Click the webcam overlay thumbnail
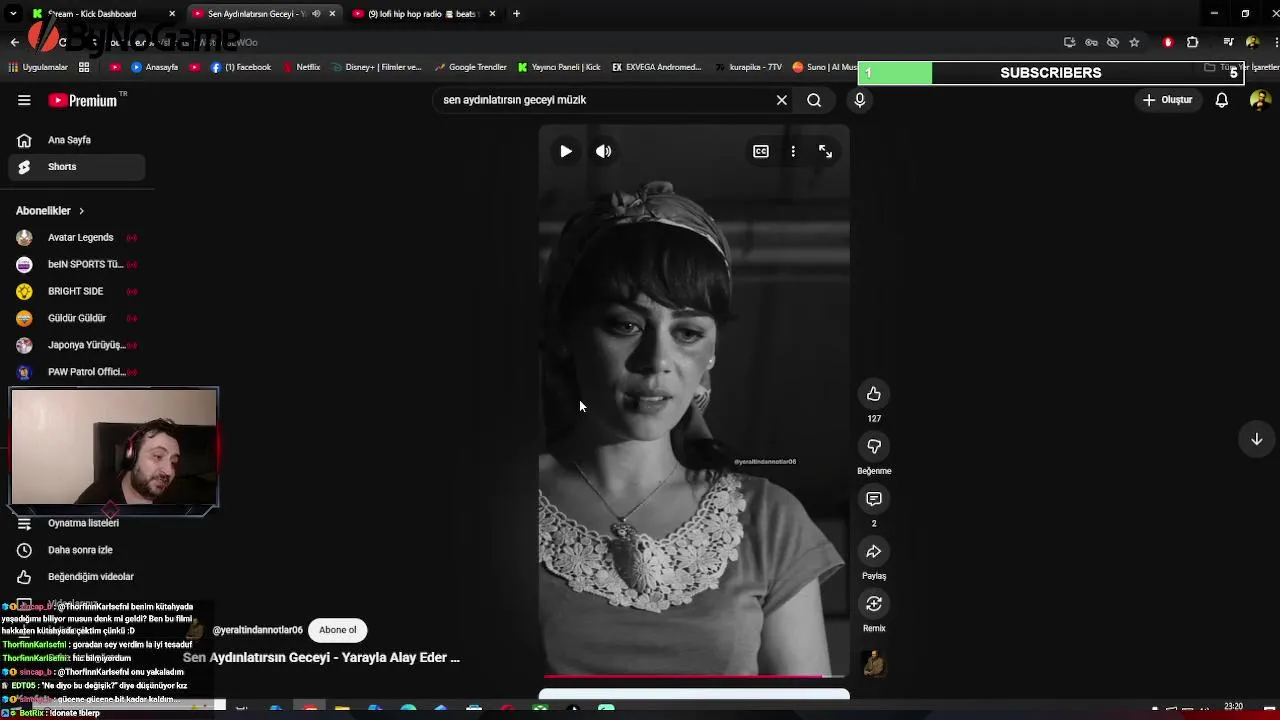 click(x=114, y=447)
